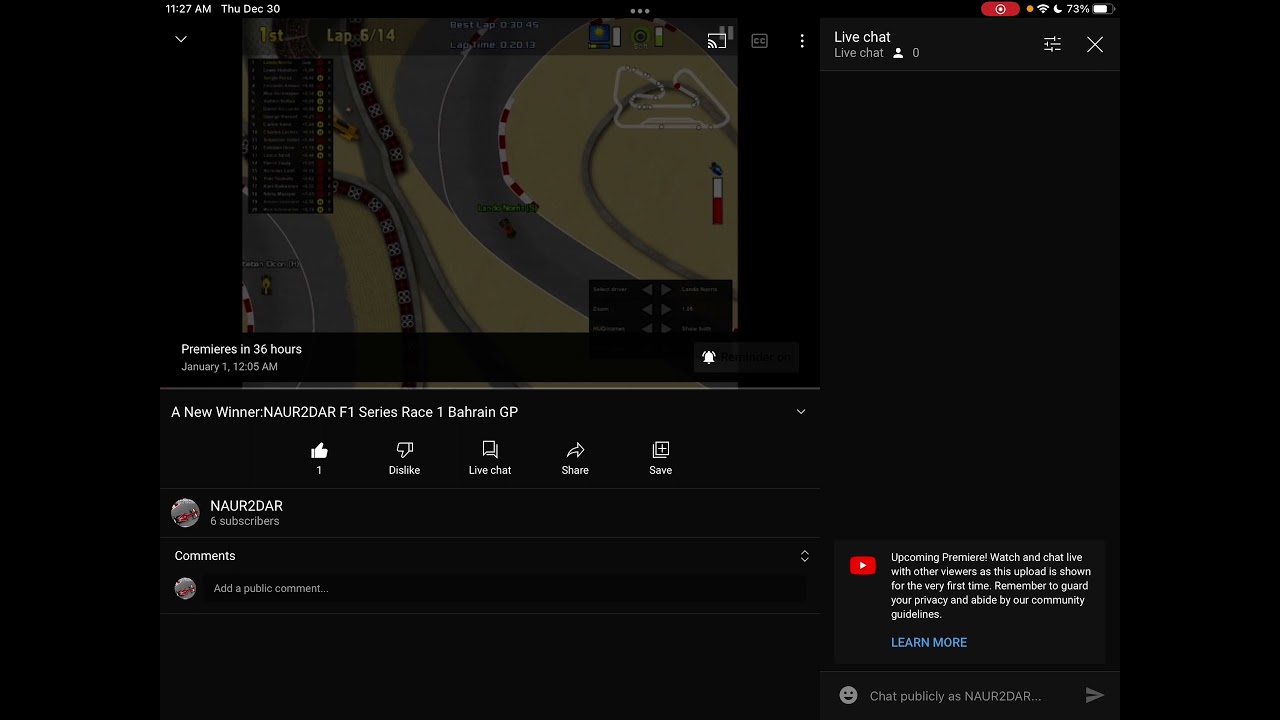This screenshot has width=1280, height=720.
Task: Collapse the video player with the down chevron
Action: tap(181, 39)
